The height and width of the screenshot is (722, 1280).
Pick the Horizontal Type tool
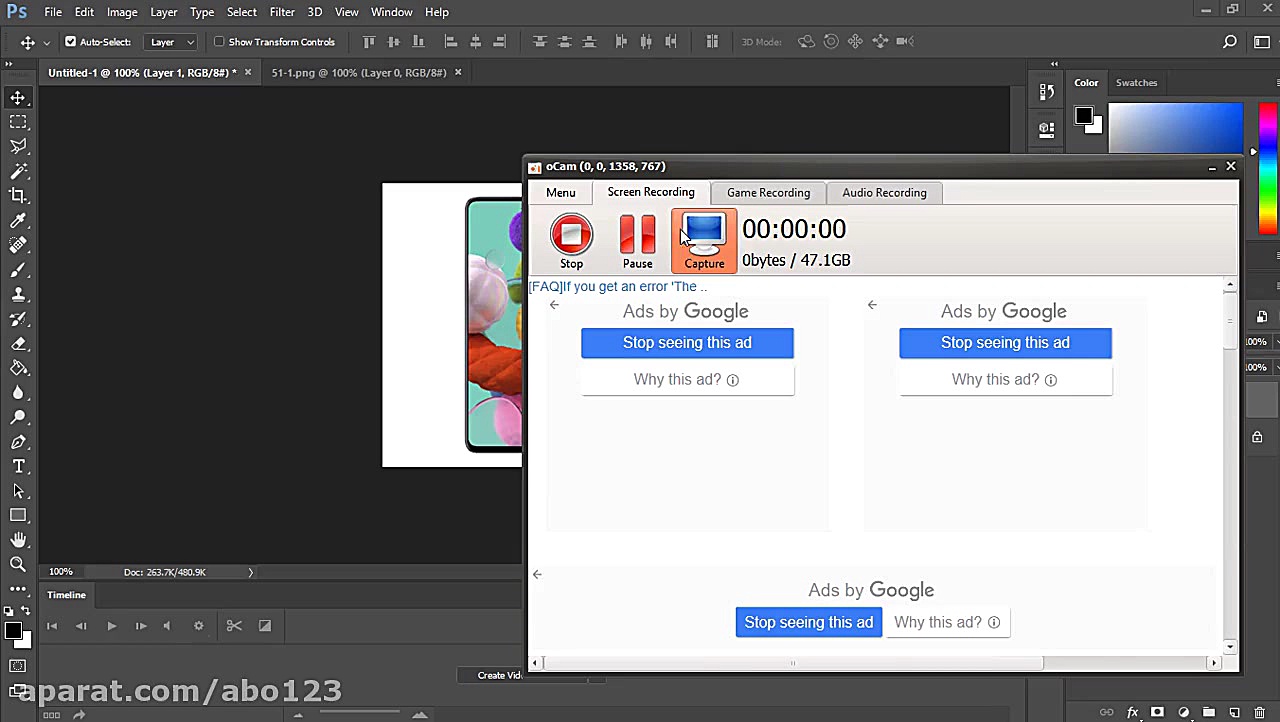18,466
